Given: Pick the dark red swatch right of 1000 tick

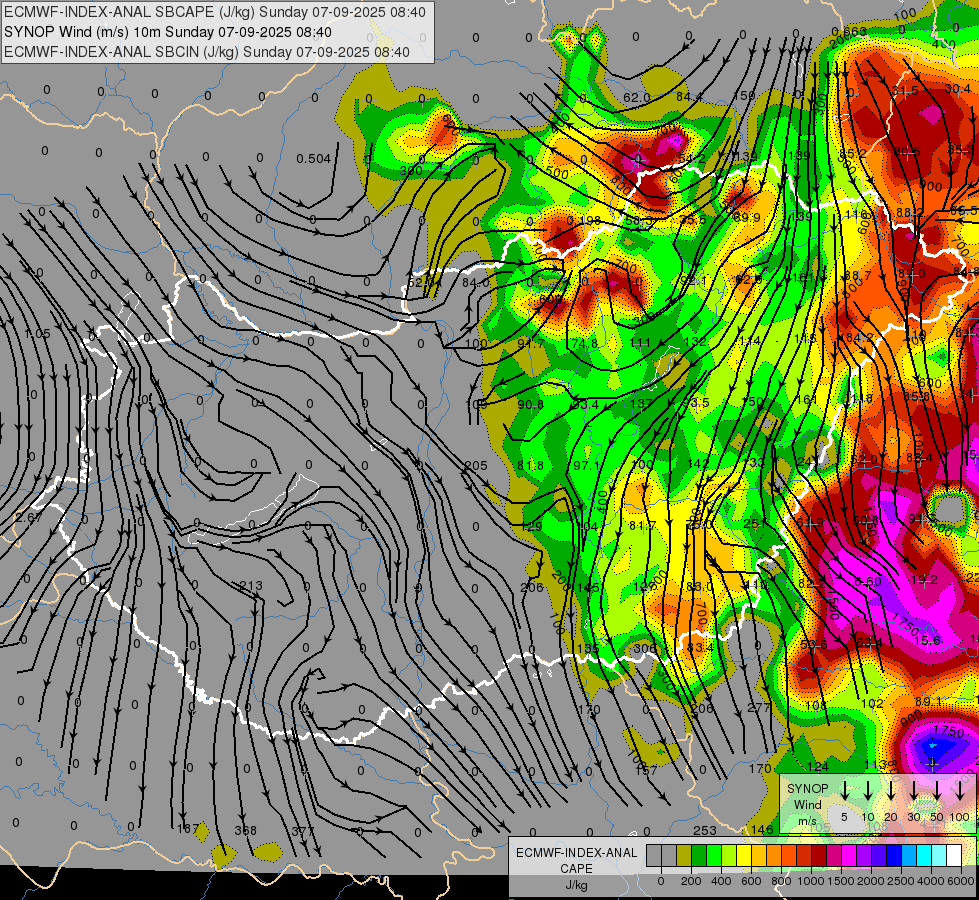Looking at the screenshot, I should [x=819, y=856].
